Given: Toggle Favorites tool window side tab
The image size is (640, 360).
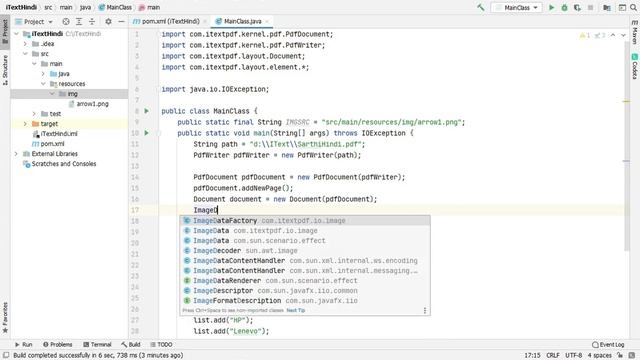Looking at the screenshot, I should (x=5, y=318).
